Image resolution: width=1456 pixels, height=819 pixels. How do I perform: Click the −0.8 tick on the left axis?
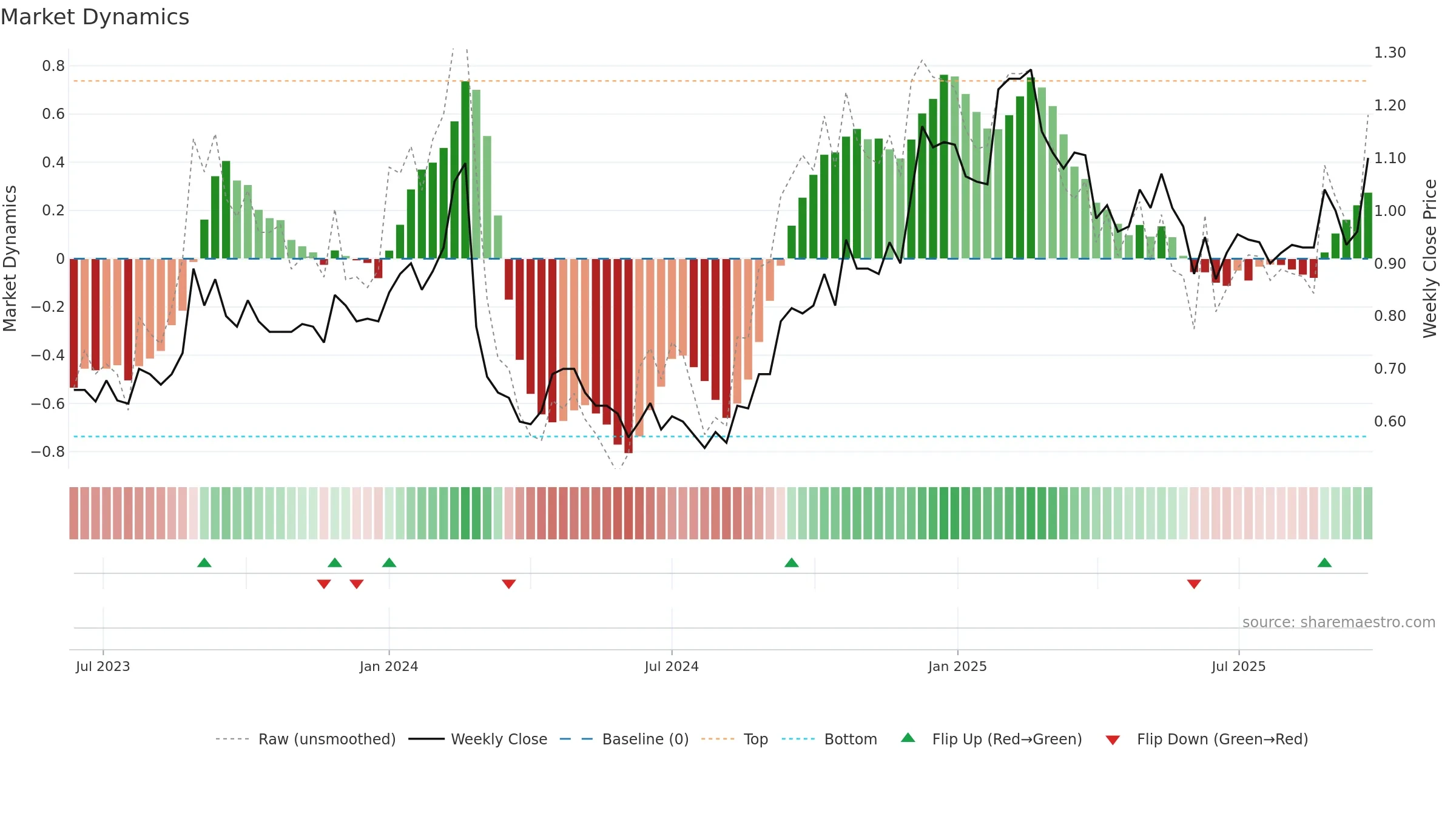[48, 451]
